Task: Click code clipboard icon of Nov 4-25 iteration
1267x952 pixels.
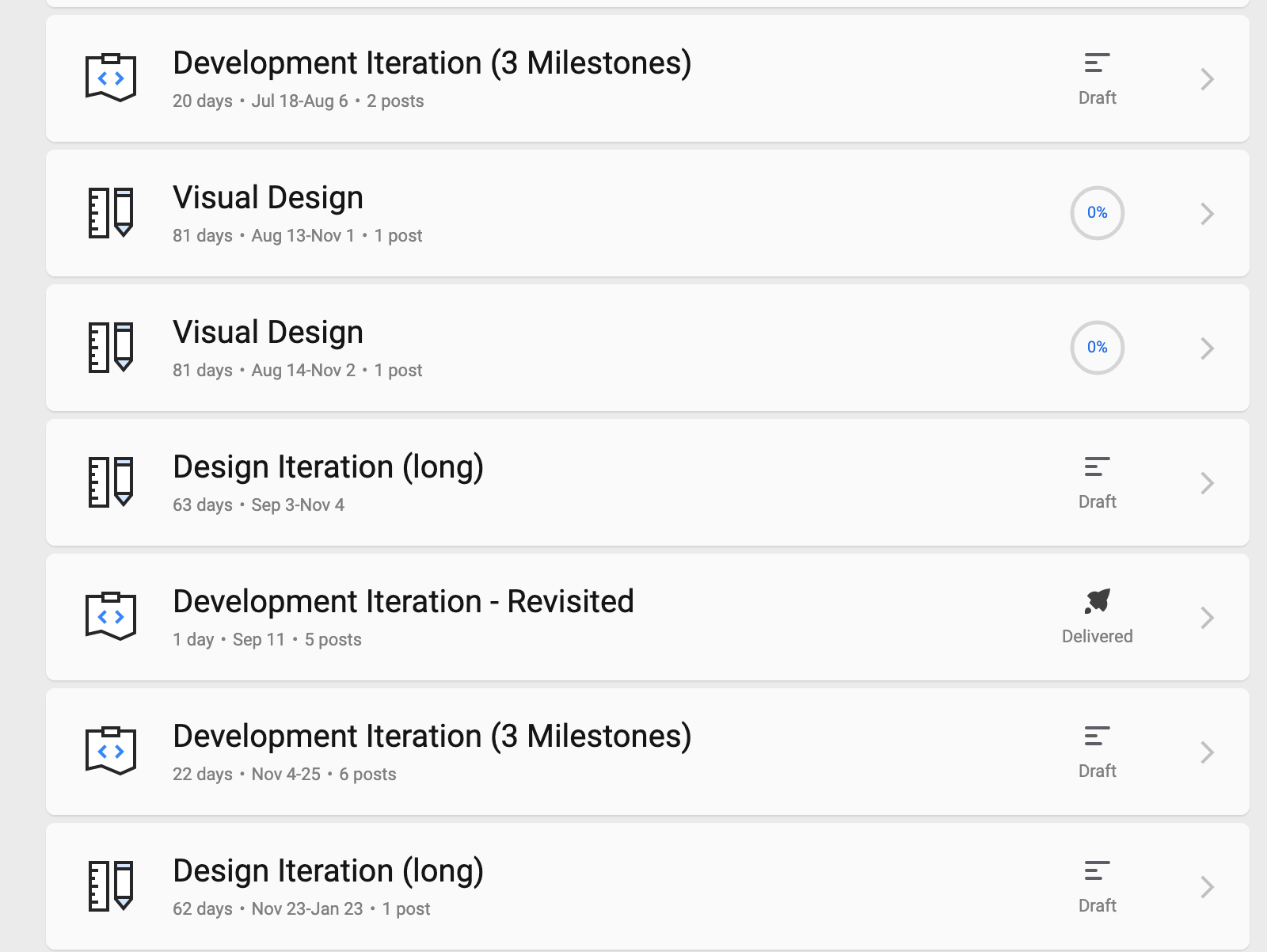Action: pos(111,751)
